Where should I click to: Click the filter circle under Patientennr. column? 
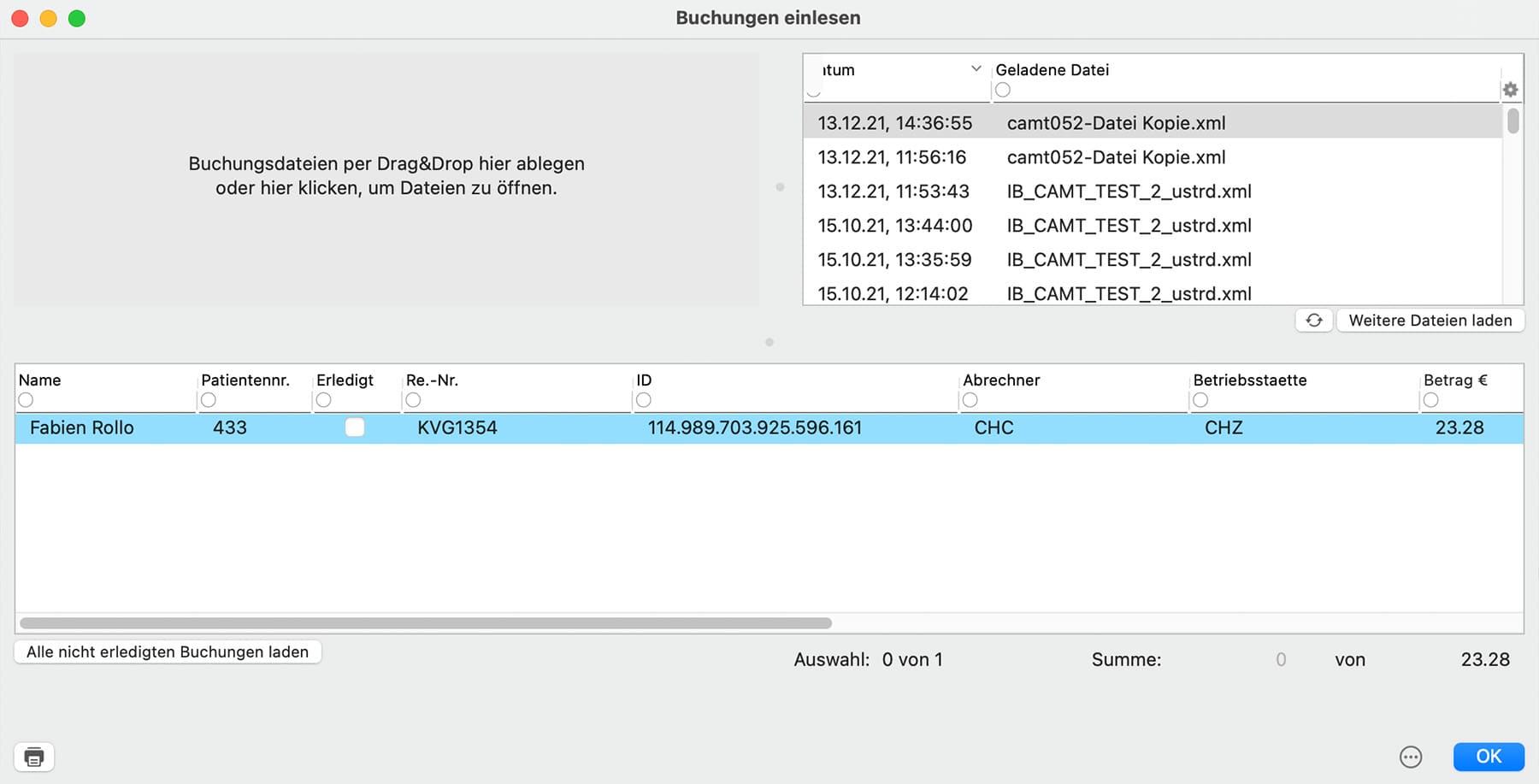[x=209, y=400]
